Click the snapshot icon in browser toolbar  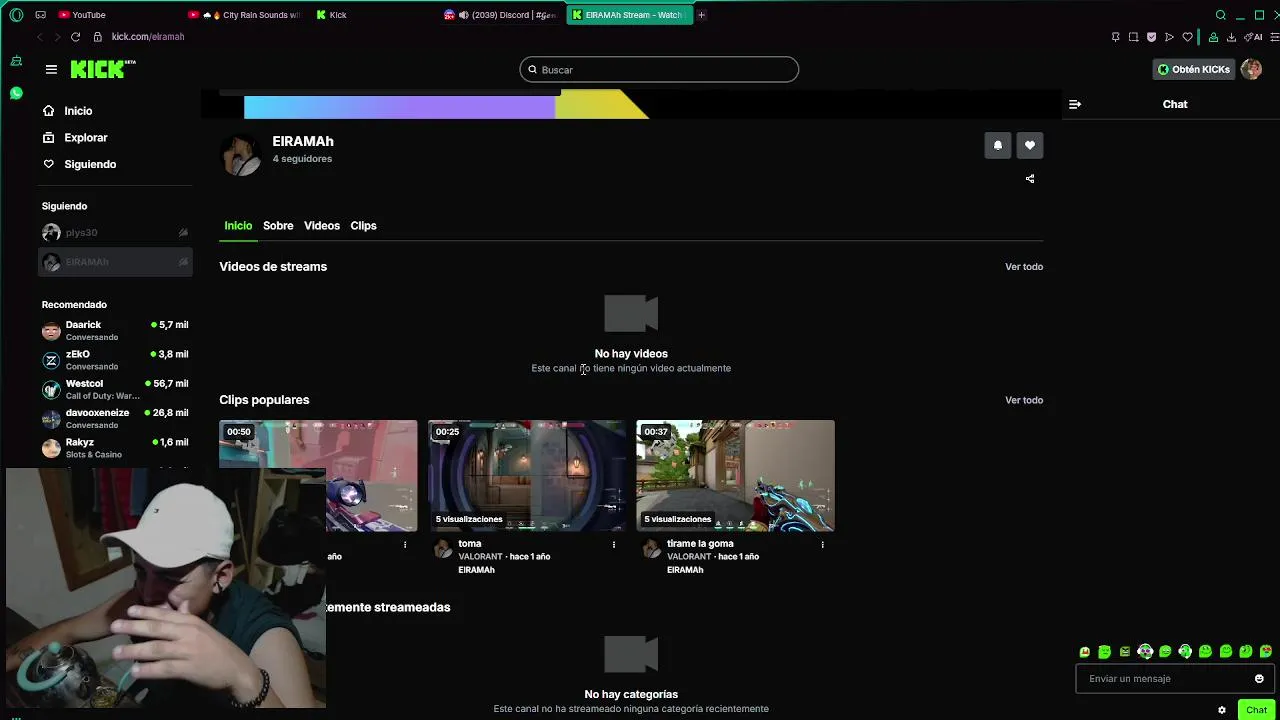[x=1133, y=37]
